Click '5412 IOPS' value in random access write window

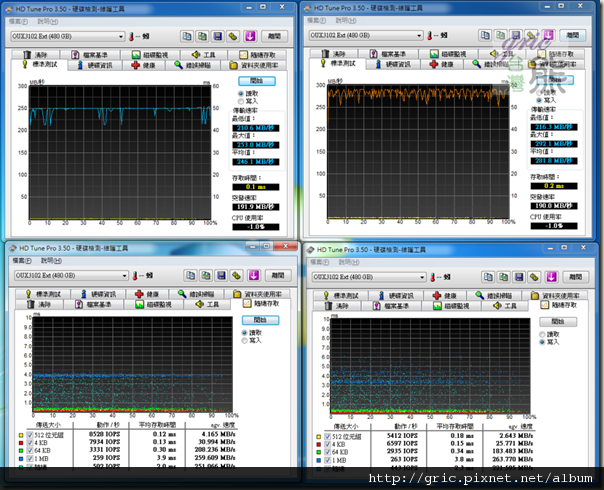click(402, 436)
